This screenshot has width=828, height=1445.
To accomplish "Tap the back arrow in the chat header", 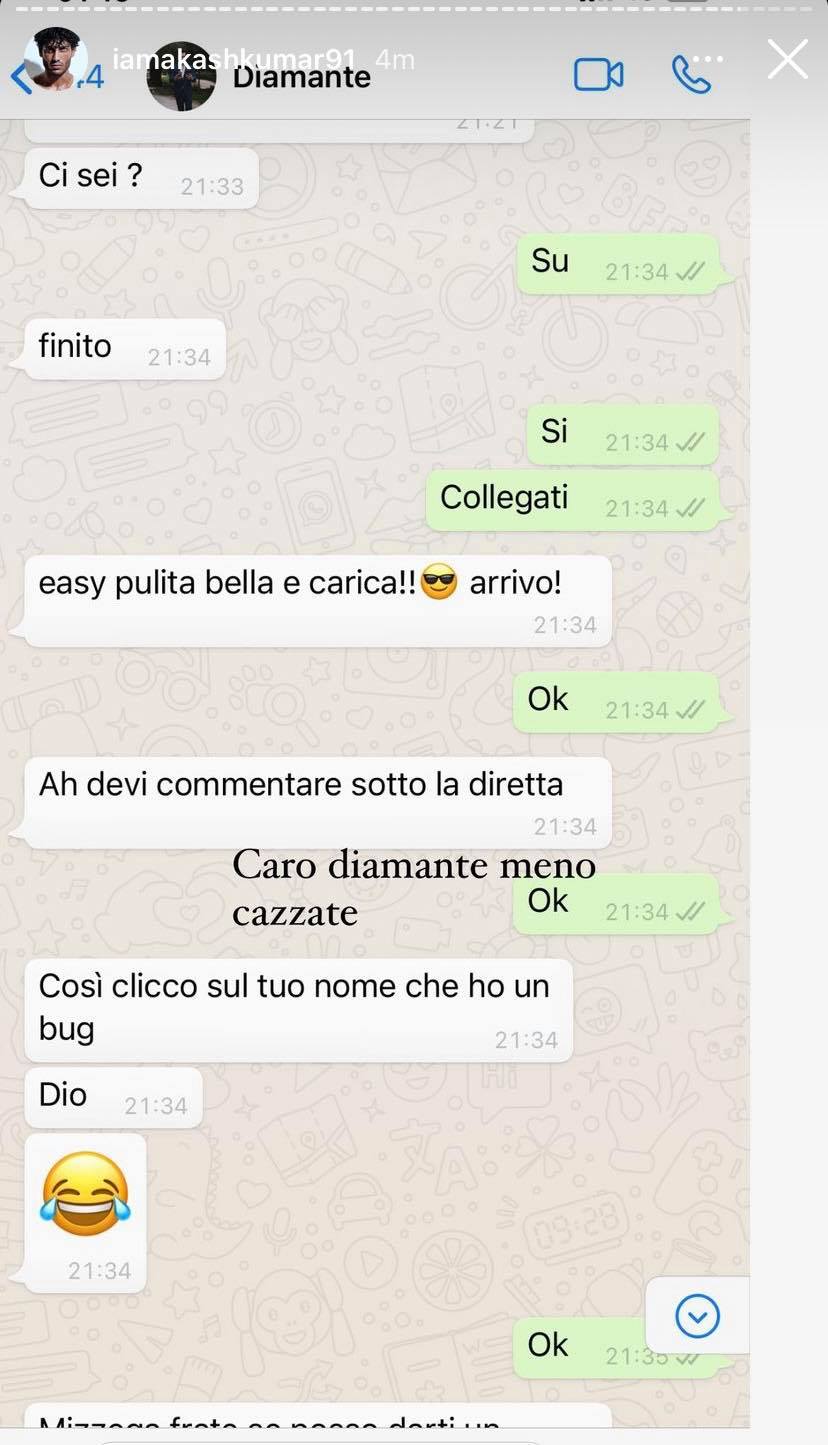I will pos(21,78).
